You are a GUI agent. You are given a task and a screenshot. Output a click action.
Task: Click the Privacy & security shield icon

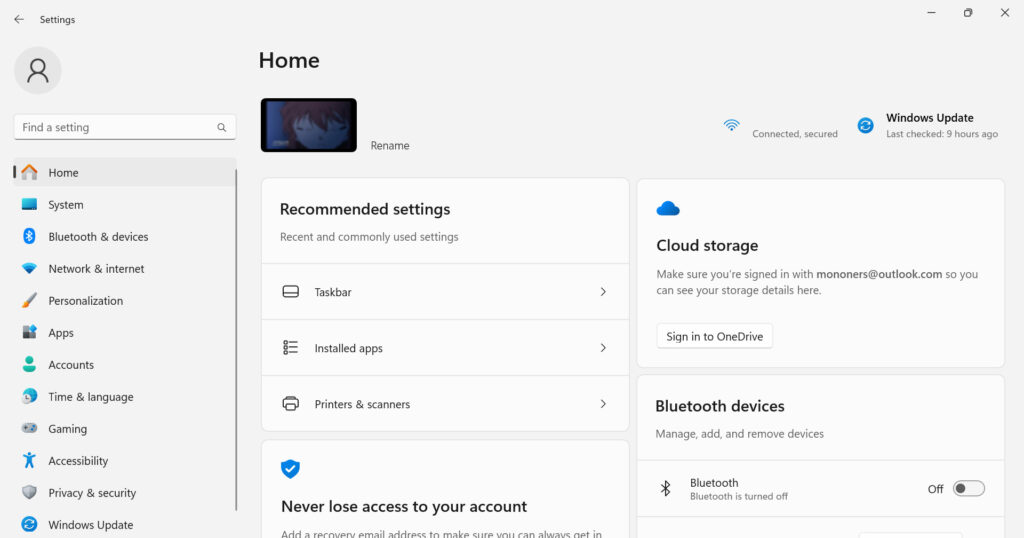coord(29,493)
